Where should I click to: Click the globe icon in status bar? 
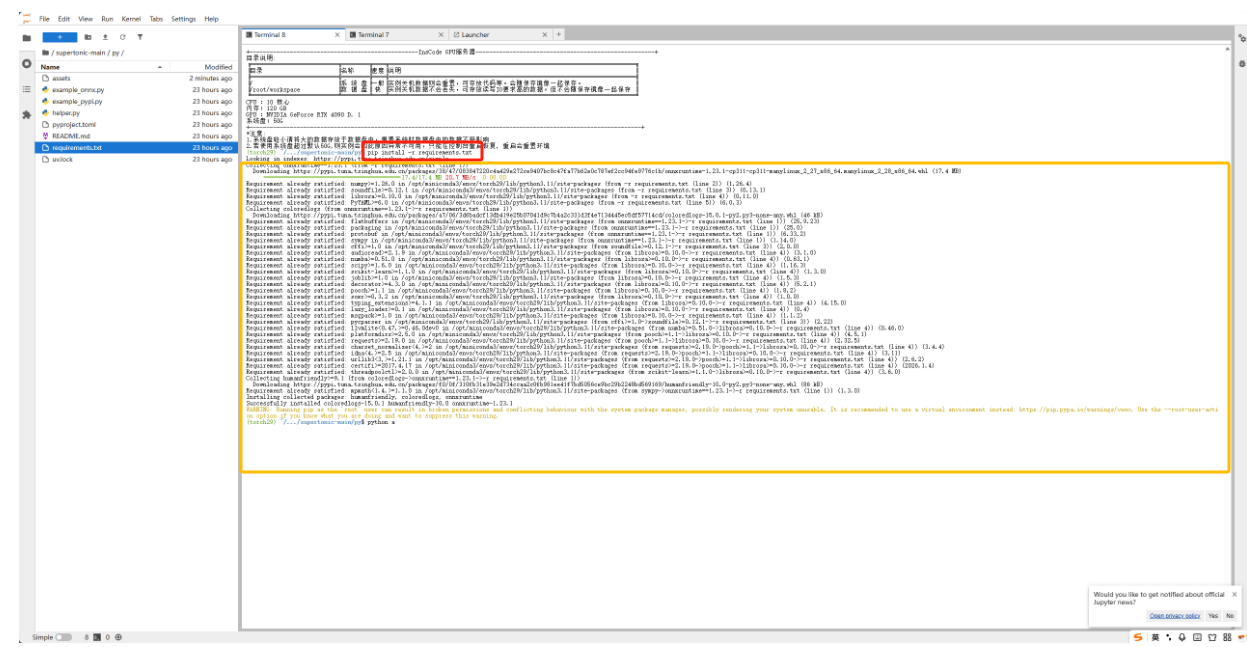click(x=118, y=637)
